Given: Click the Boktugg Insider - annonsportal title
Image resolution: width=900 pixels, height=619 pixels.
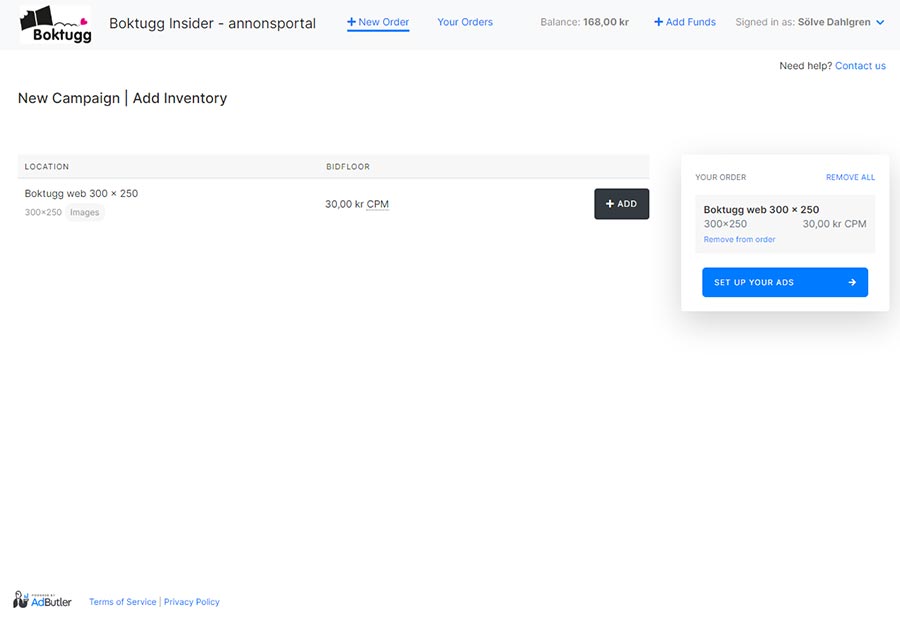Looking at the screenshot, I should pyautogui.click(x=212, y=24).
